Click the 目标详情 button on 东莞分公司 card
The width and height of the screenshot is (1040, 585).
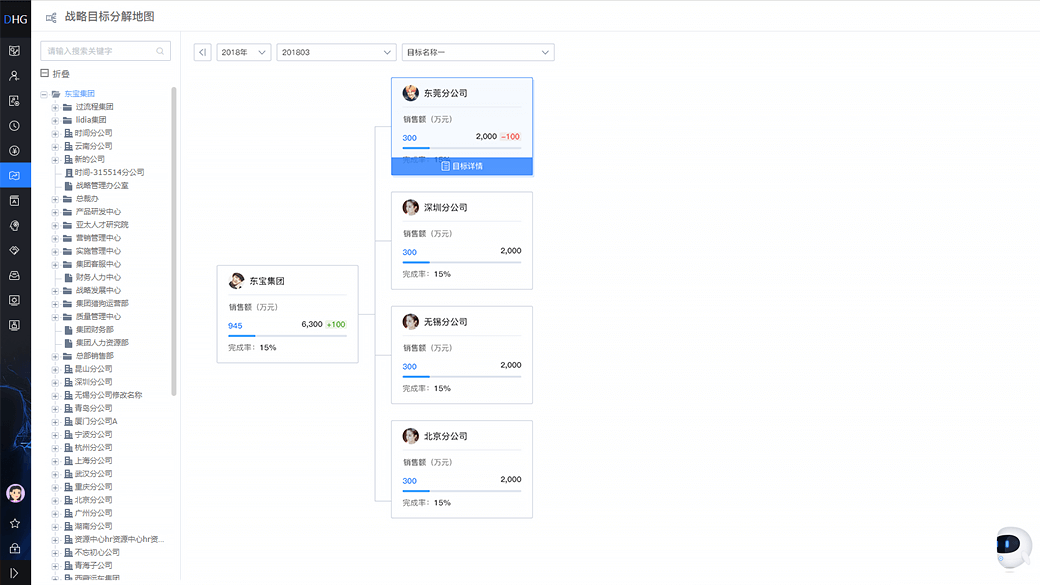click(x=462, y=166)
